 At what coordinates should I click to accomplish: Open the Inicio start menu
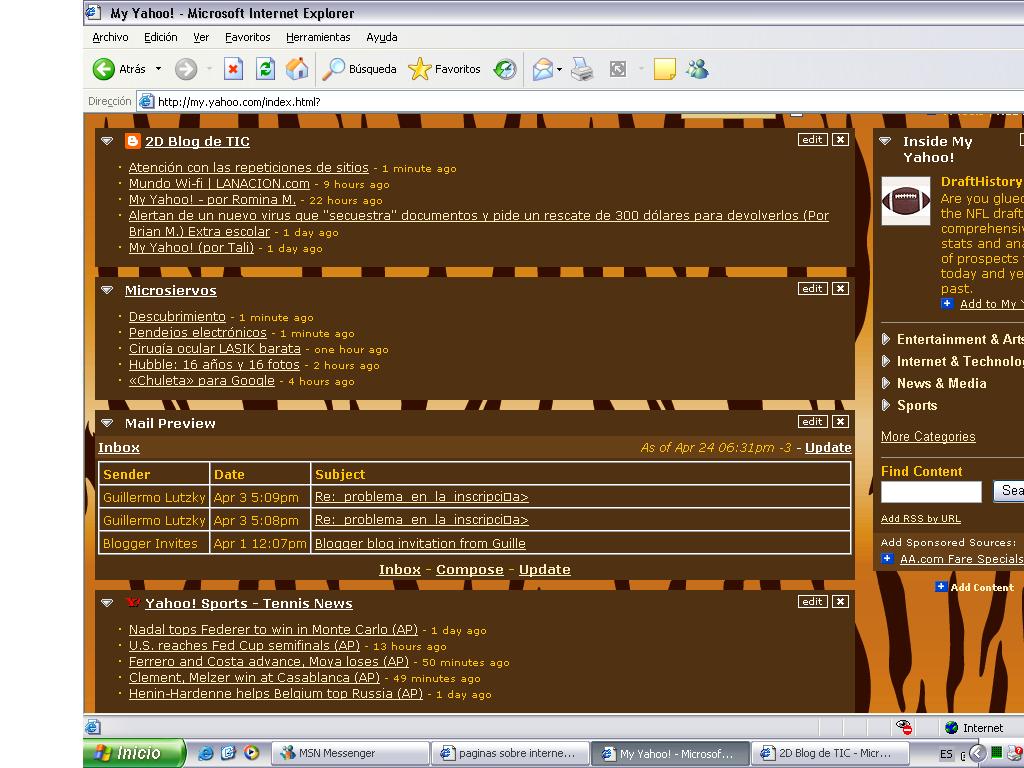click(x=135, y=753)
